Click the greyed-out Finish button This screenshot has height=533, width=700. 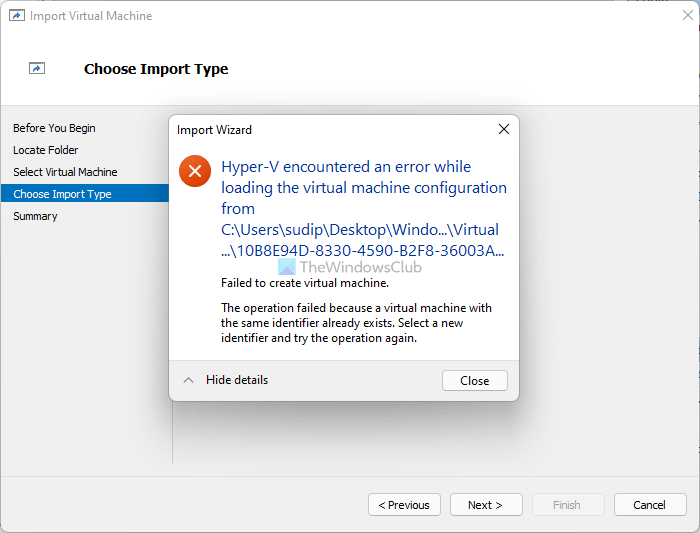567,505
